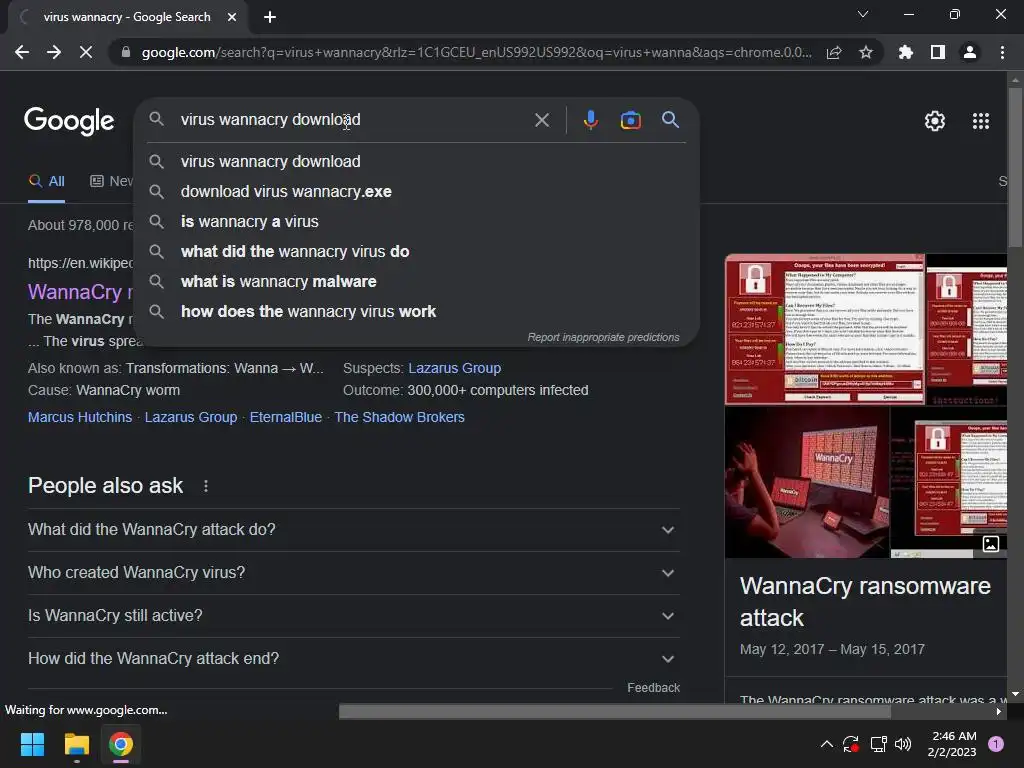Search by image with the camera icon

click(630, 120)
